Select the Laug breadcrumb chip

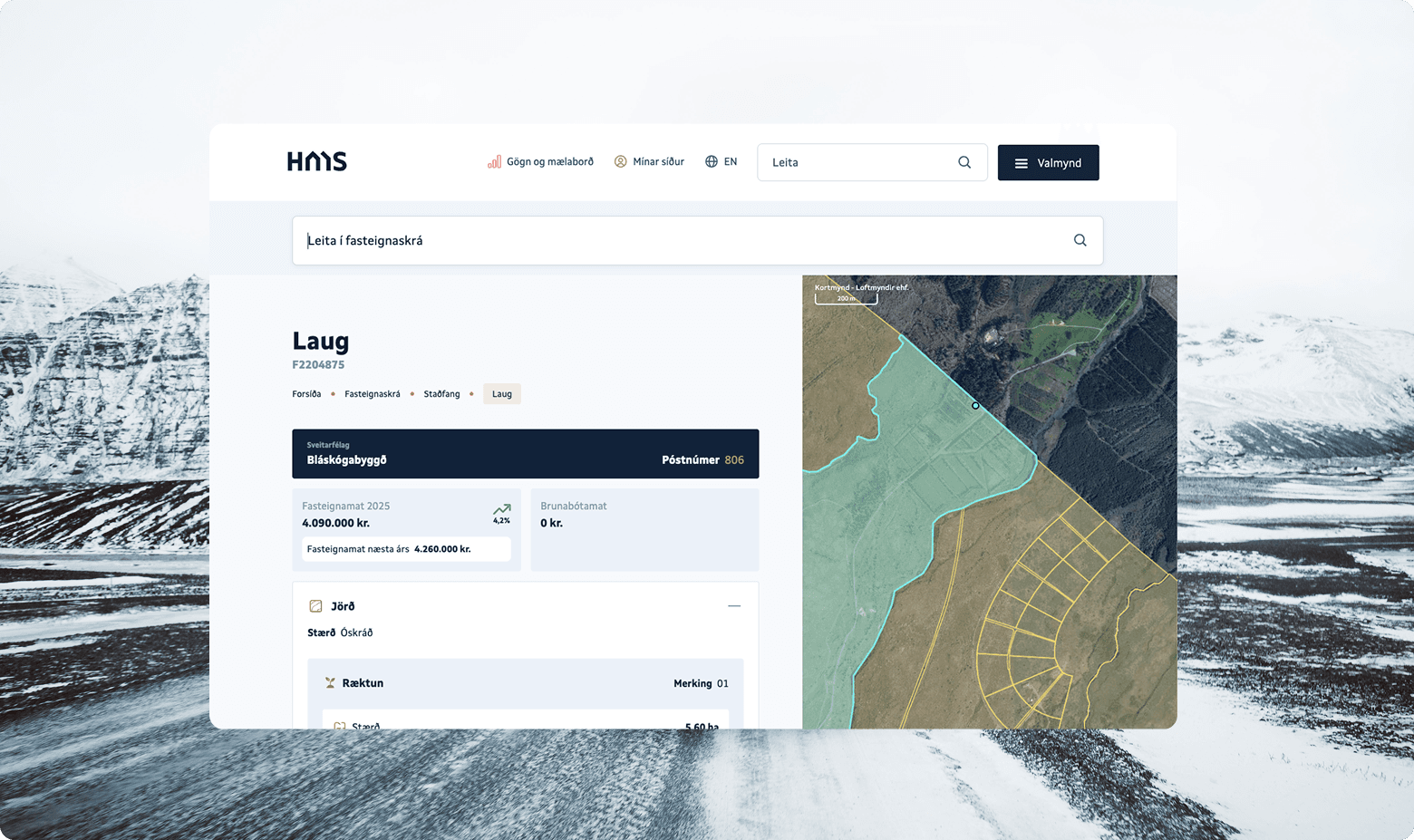[502, 394]
